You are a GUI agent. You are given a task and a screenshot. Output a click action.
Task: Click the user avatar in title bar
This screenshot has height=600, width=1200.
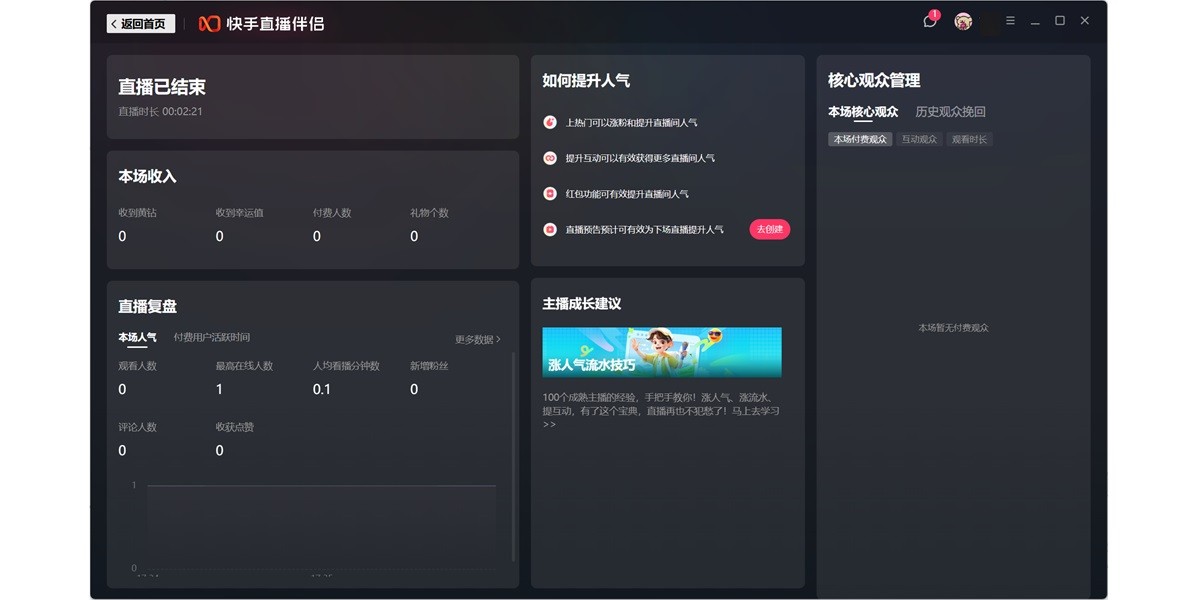tap(963, 21)
